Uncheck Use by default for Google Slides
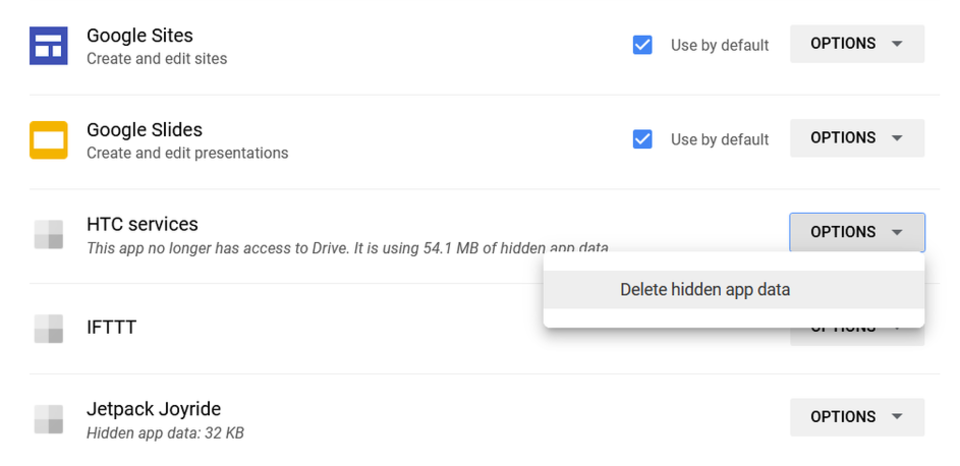This screenshot has width=960, height=466. click(x=642, y=140)
